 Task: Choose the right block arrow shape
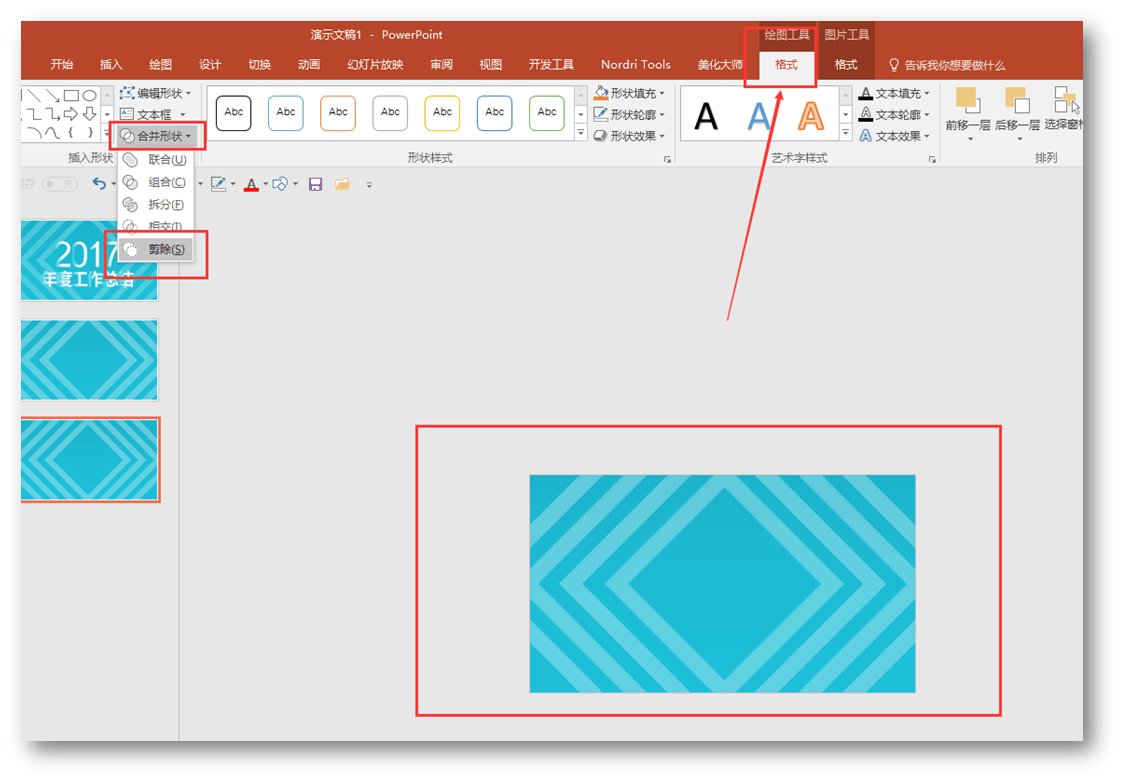(70, 113)
